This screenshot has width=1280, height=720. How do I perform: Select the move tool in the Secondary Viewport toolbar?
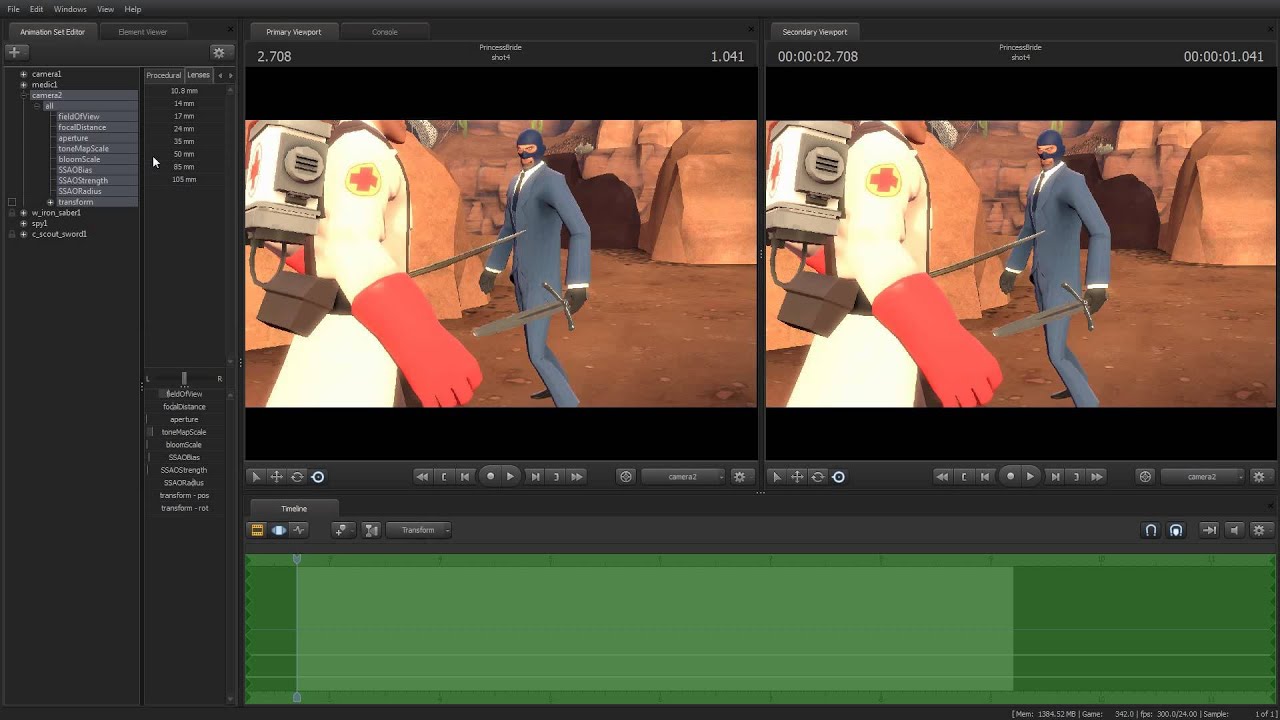(797, 477)
